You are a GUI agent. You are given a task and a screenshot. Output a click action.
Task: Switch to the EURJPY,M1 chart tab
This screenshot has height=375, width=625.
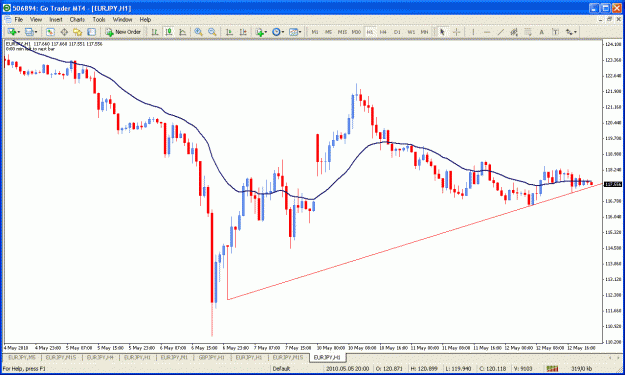[x=174, y=357]
